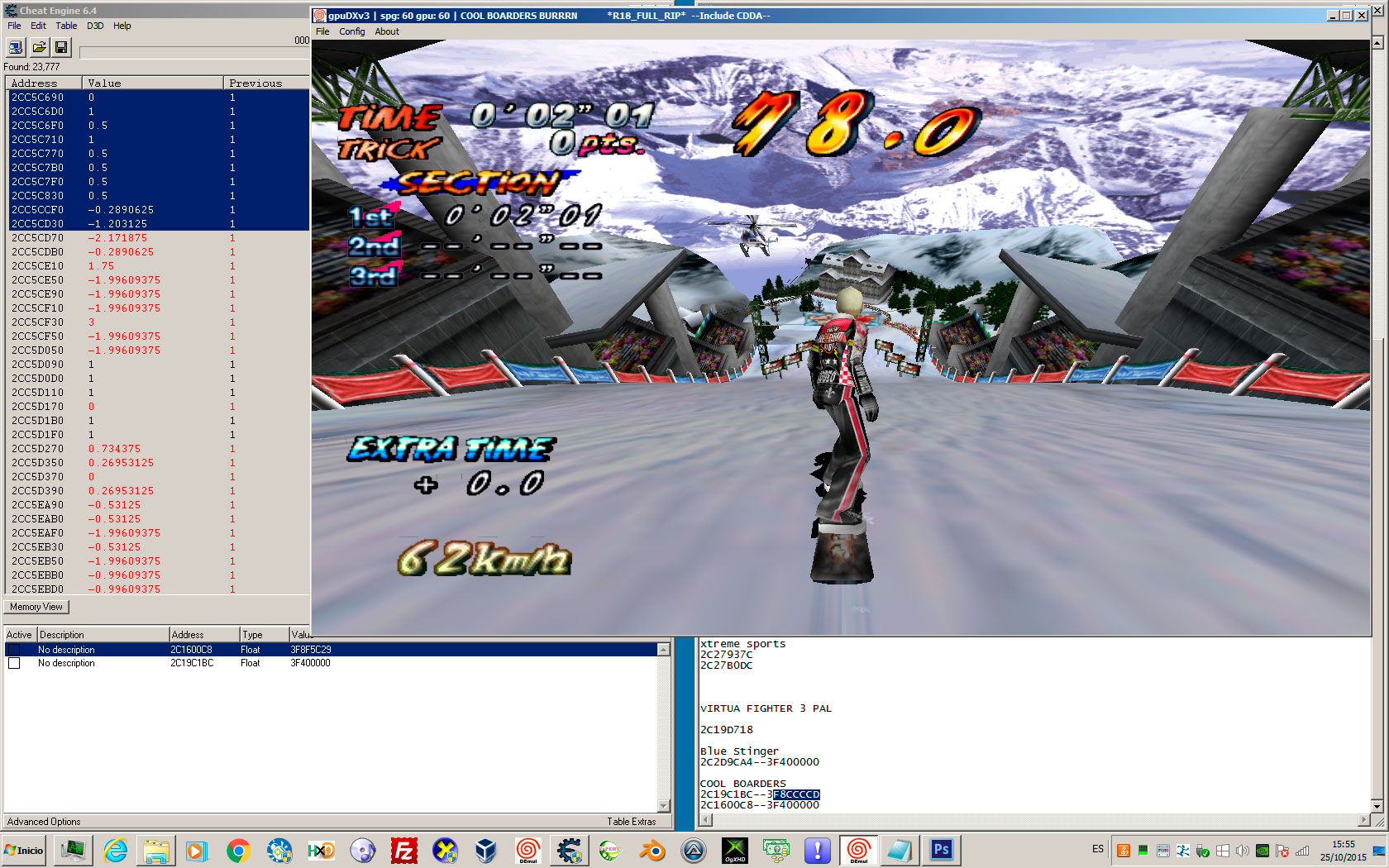
Task: Launch Google Chrome from taskbar
Action: (x=238, y=850)
